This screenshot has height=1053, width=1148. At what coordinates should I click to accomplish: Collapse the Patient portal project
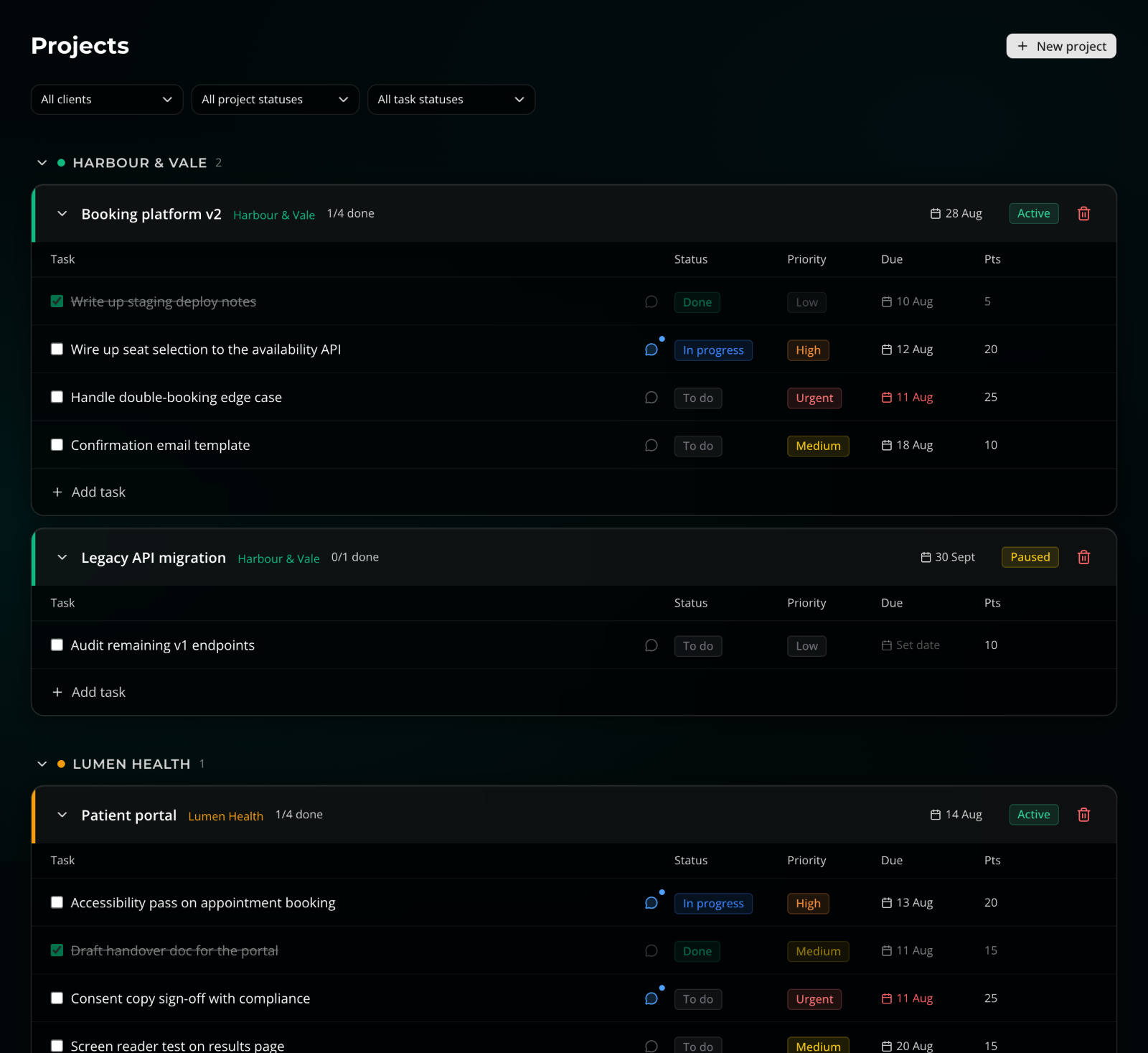[x=62, y=815]
